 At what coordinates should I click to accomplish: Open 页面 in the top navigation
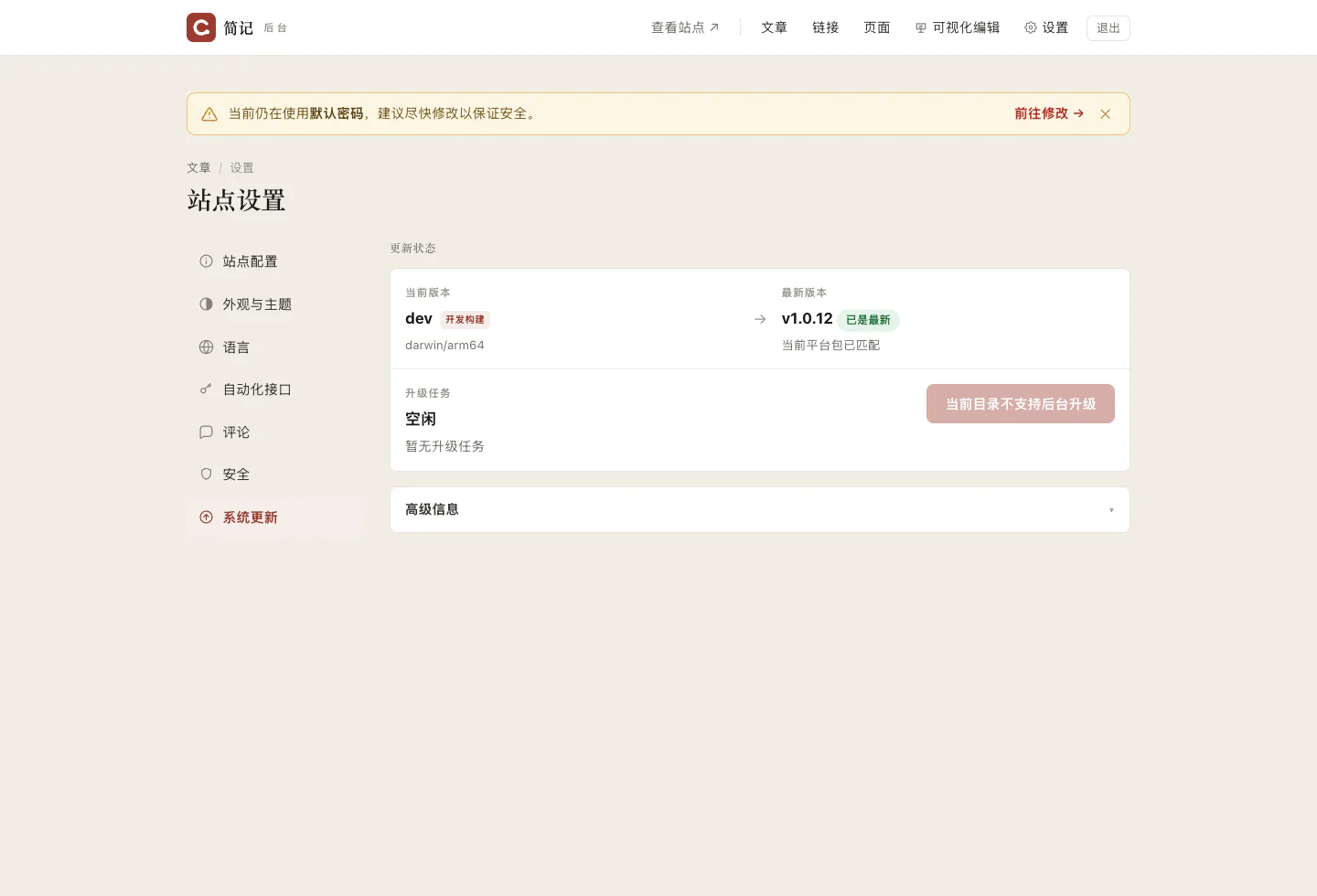click(876, 28)
